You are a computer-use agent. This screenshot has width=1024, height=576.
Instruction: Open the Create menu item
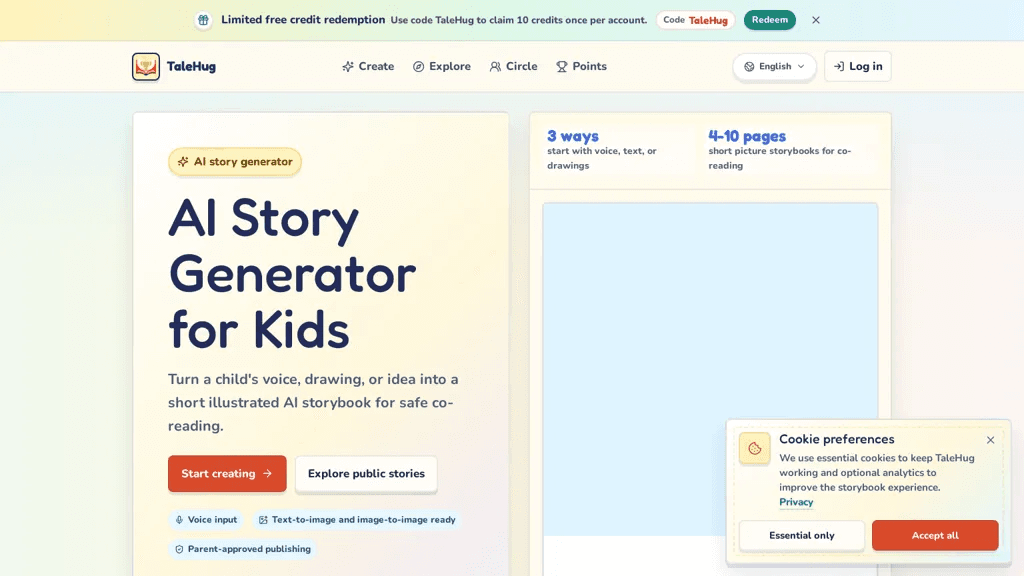pos(368,67)
